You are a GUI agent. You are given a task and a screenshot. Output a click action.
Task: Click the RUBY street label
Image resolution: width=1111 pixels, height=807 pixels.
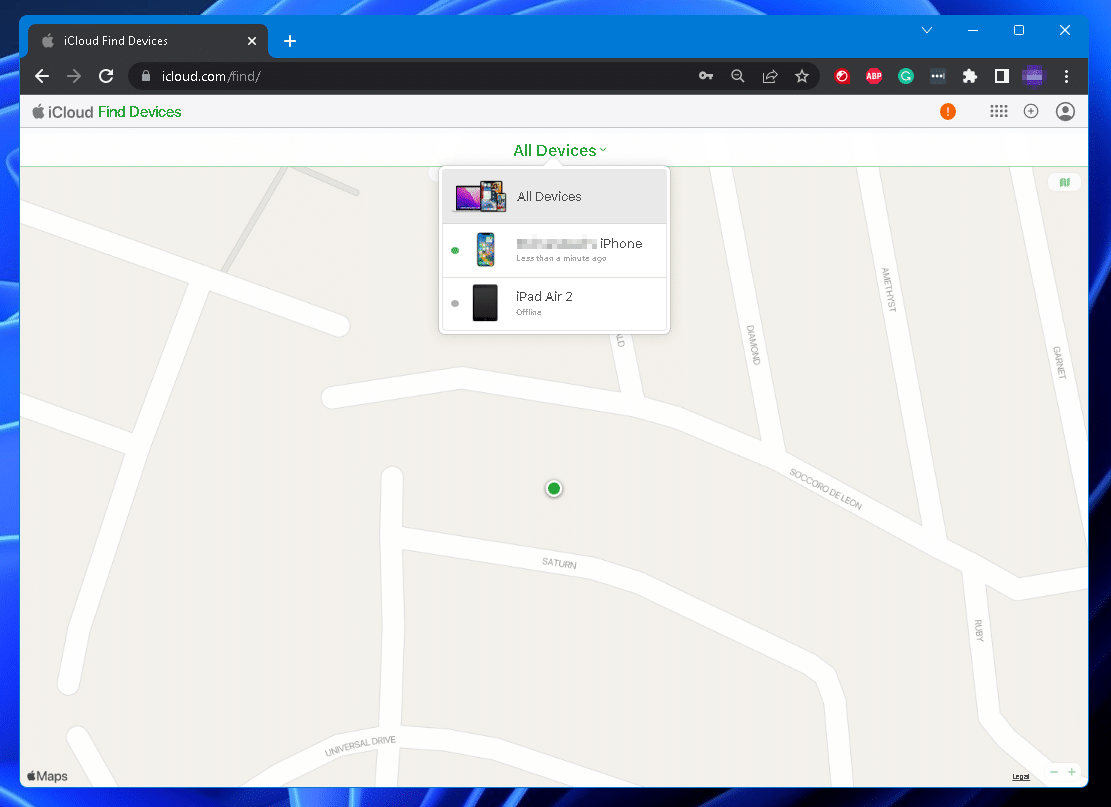[979, 630]
